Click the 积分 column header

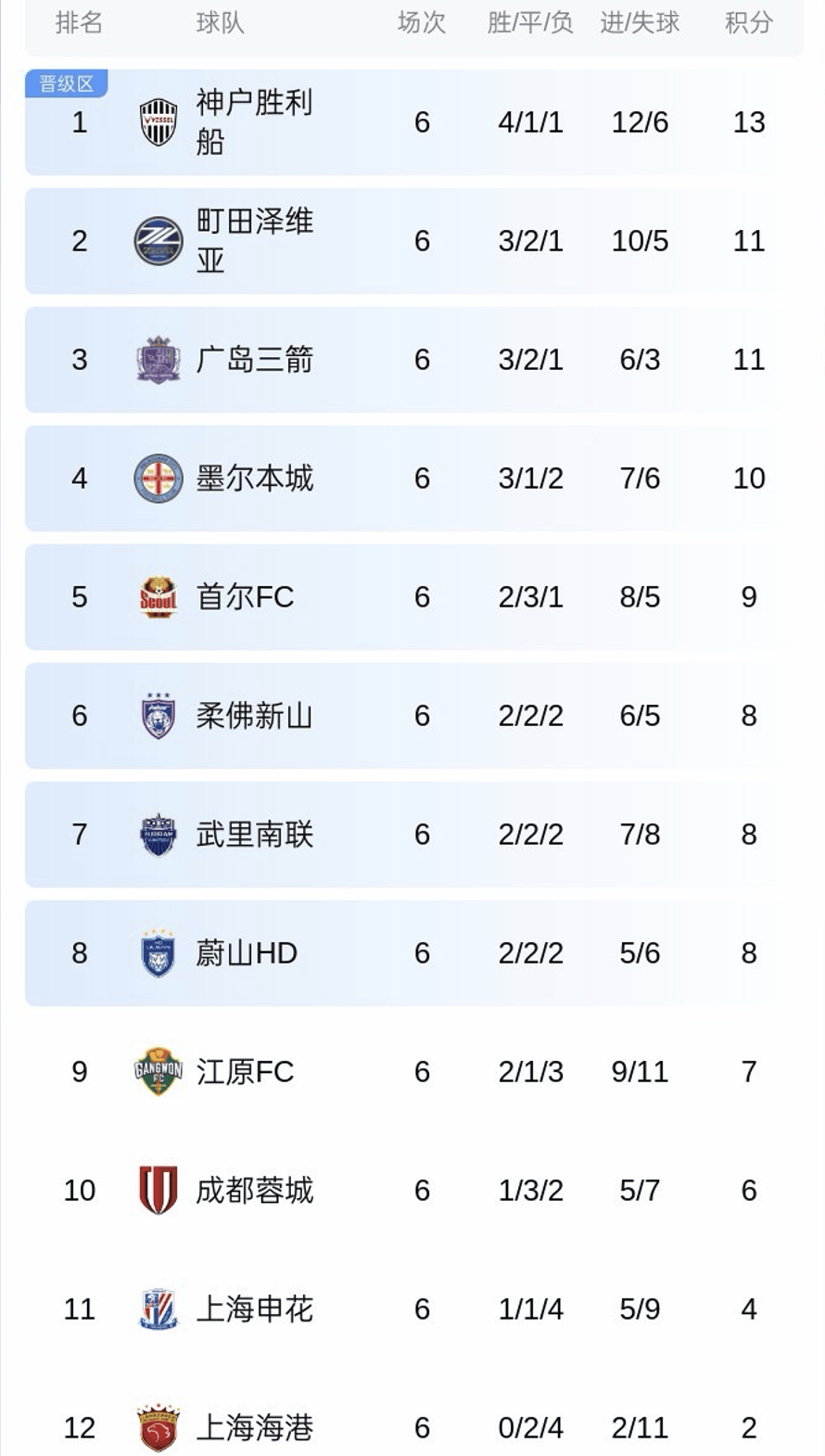pos(749,22)
